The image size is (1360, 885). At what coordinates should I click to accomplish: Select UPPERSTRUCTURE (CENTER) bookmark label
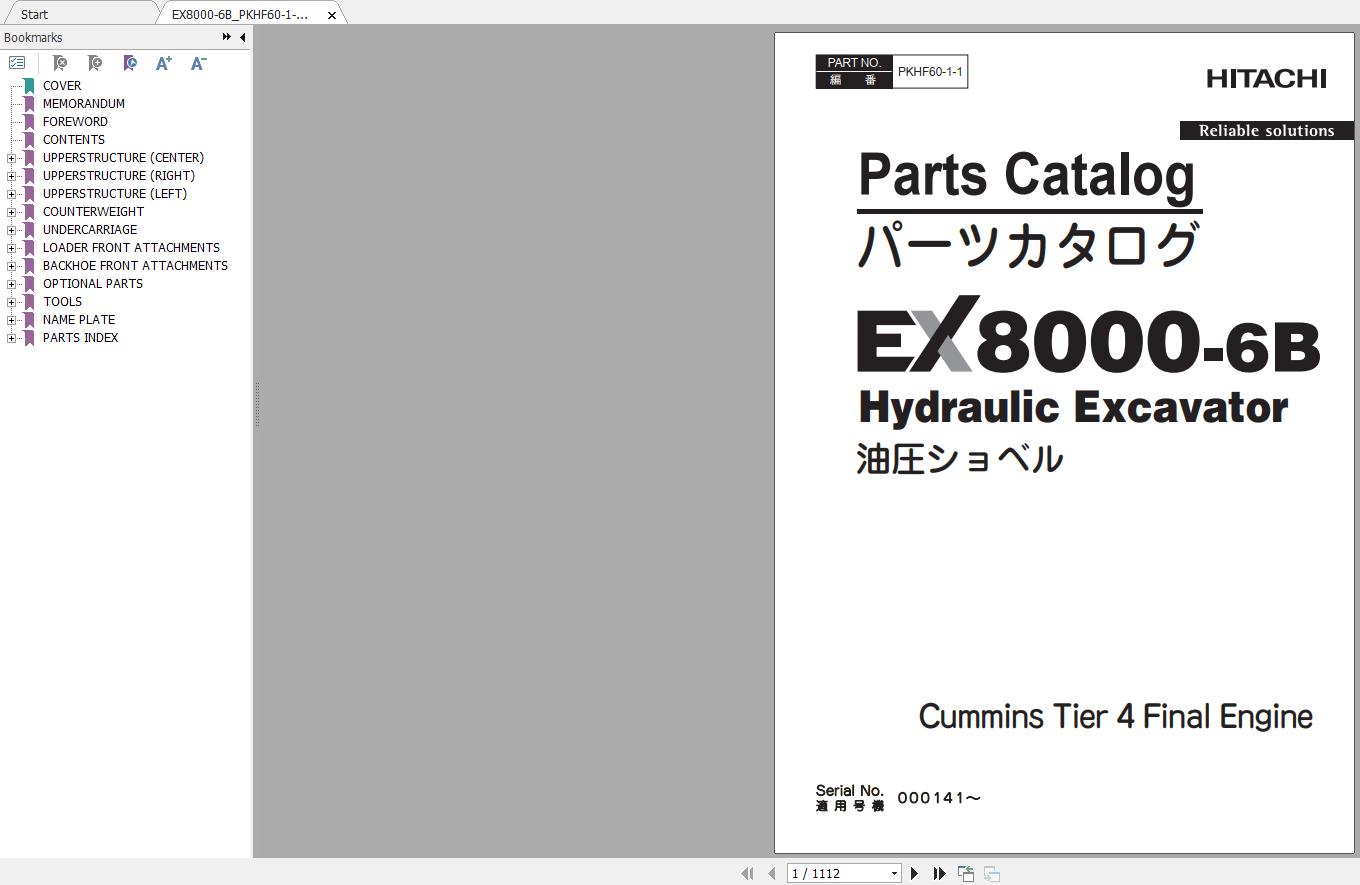tap(123, 158)
